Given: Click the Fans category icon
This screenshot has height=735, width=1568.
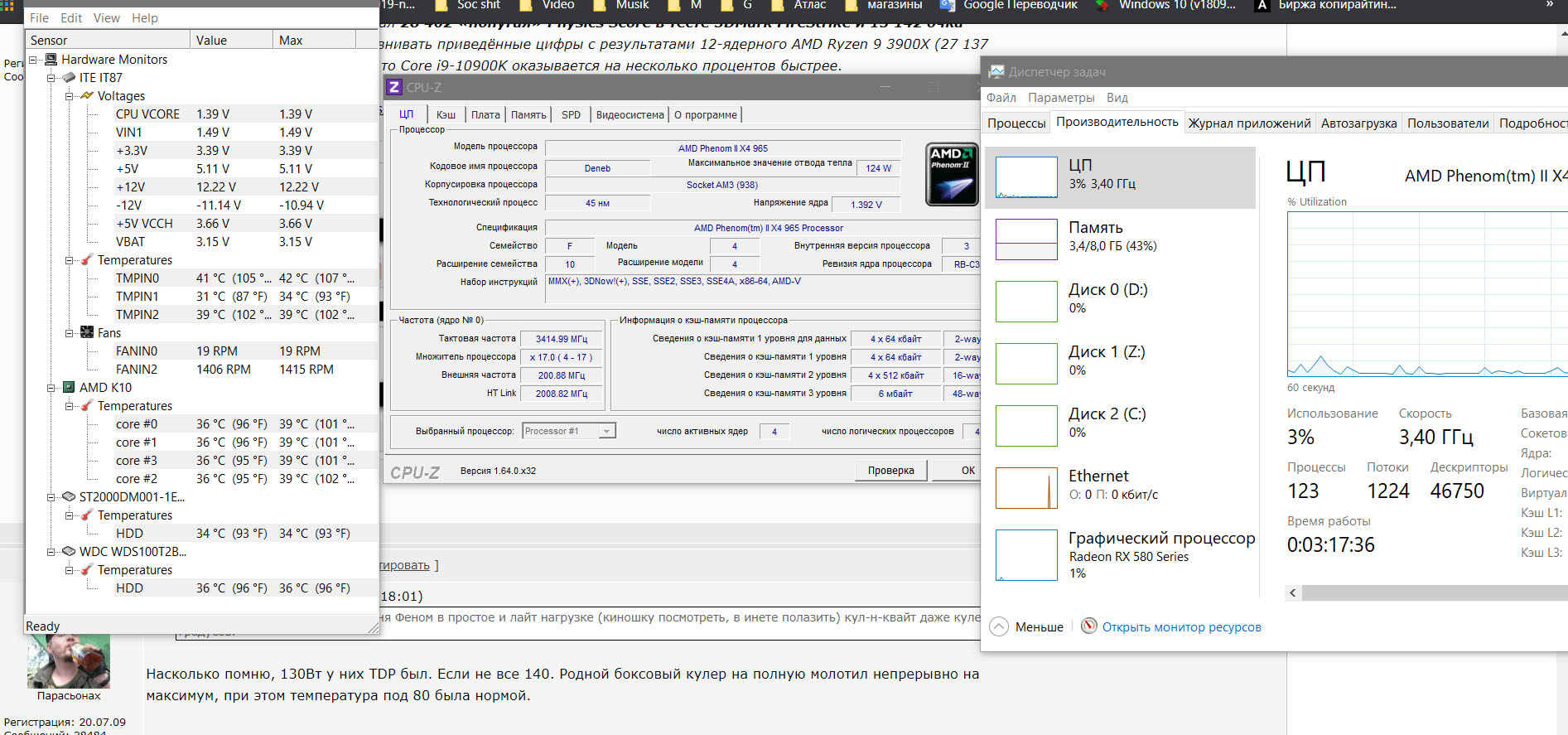Looking at the screenshot, I should coord(87,333).
